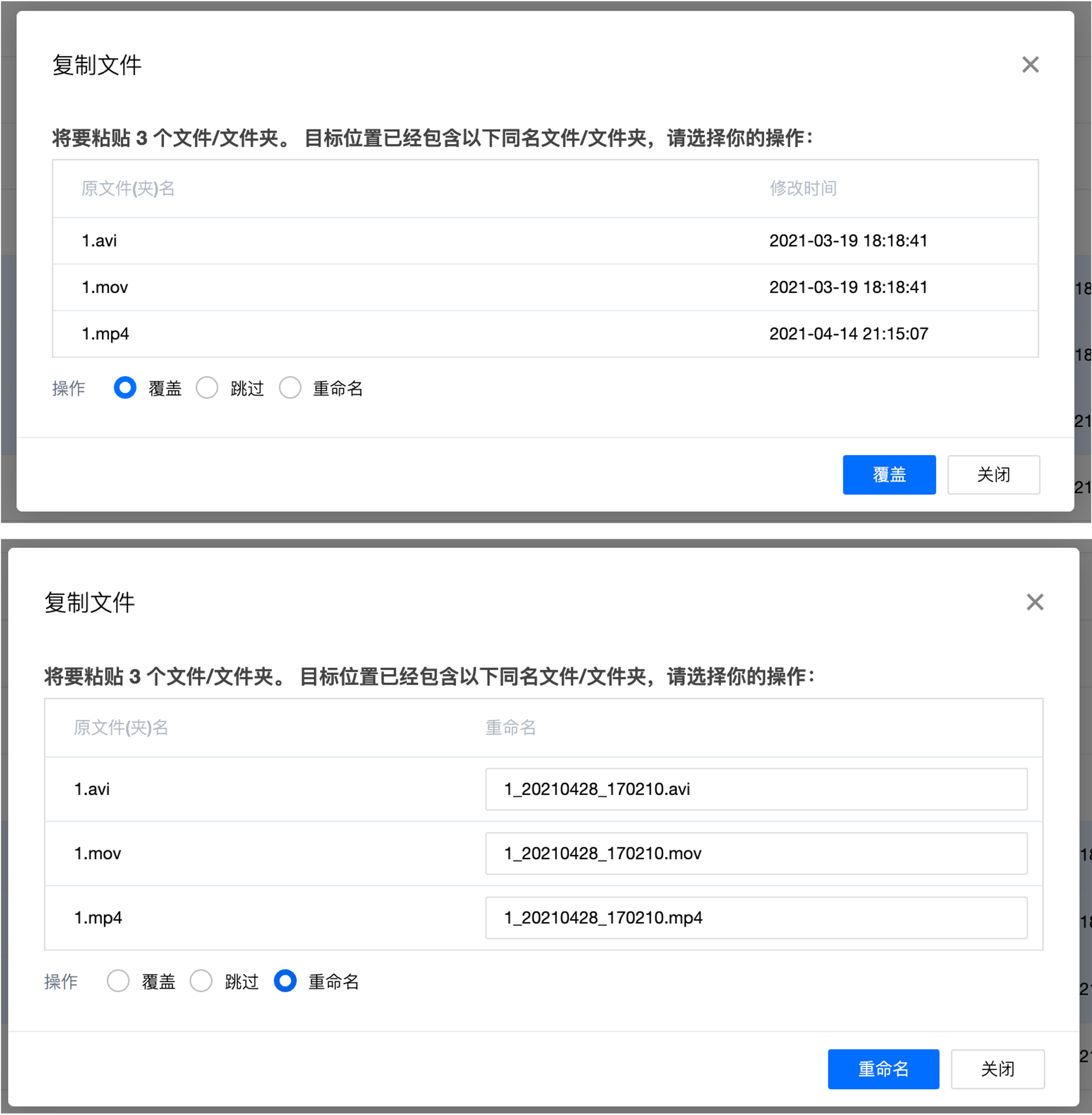Click 关闭 button in bottom dialog
The height and width of the screenshot is (1115, 1092).
[997, 1069]
